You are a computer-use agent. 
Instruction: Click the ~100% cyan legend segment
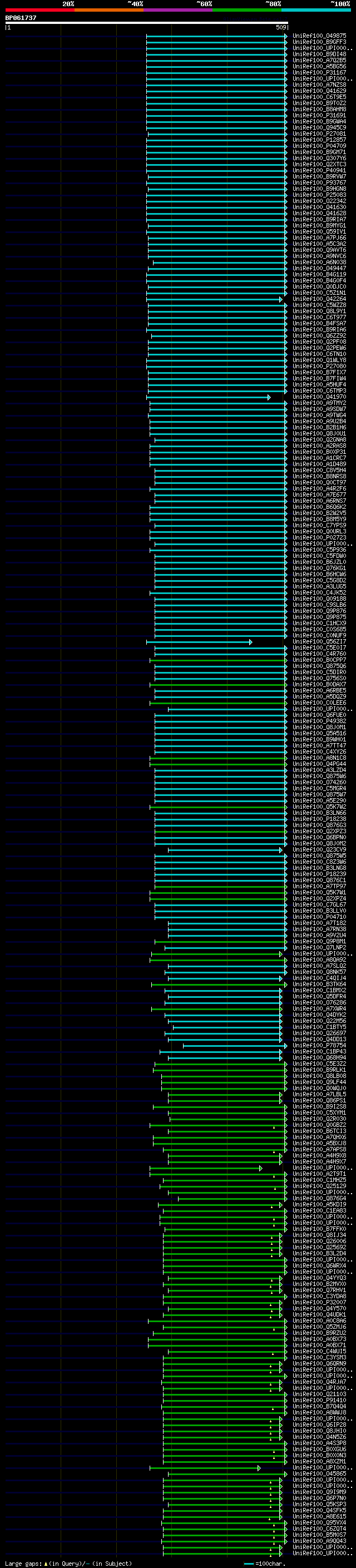pyautogui.click(x=317, y=10)
